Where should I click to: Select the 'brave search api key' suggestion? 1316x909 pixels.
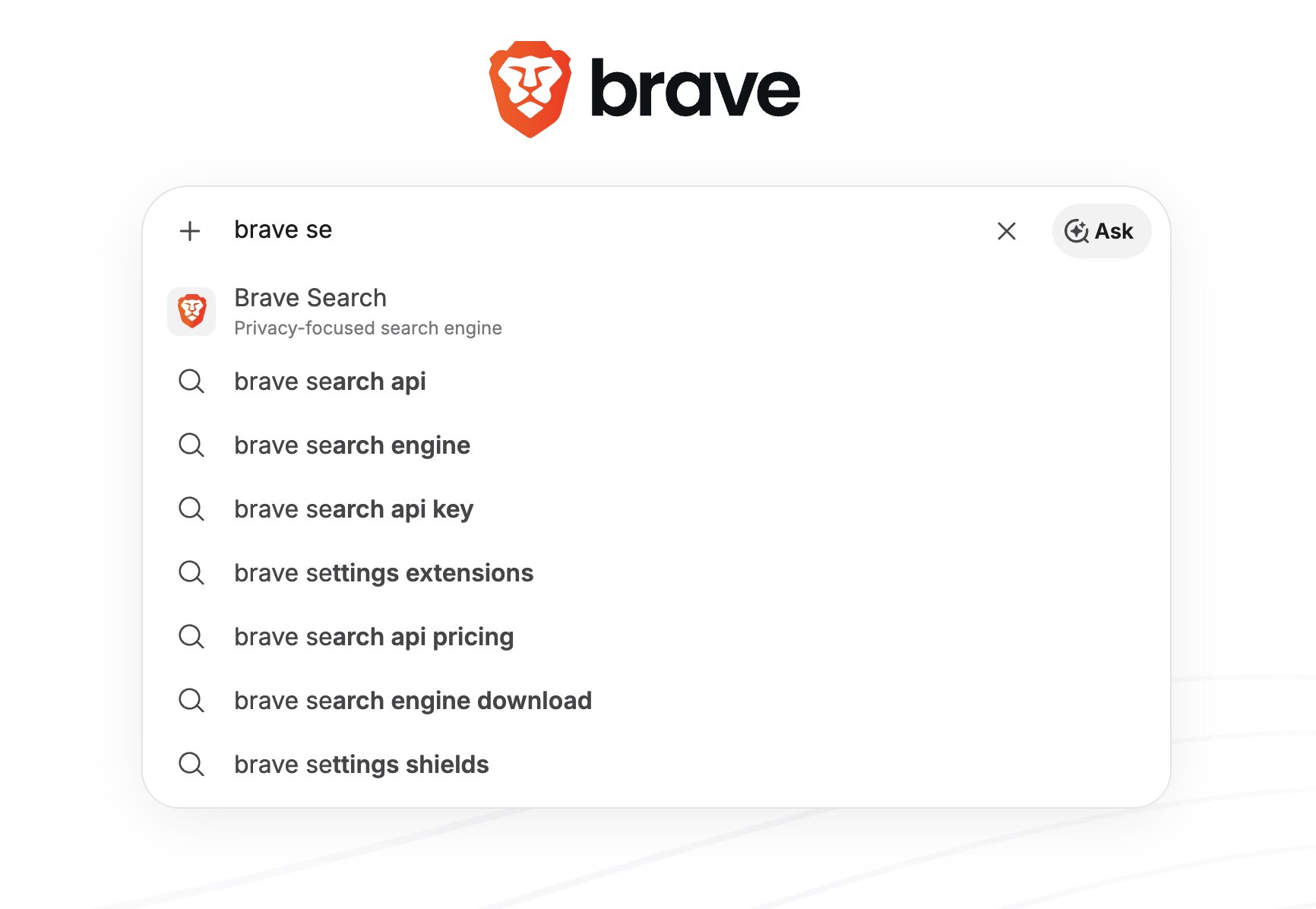pos(353,510)
